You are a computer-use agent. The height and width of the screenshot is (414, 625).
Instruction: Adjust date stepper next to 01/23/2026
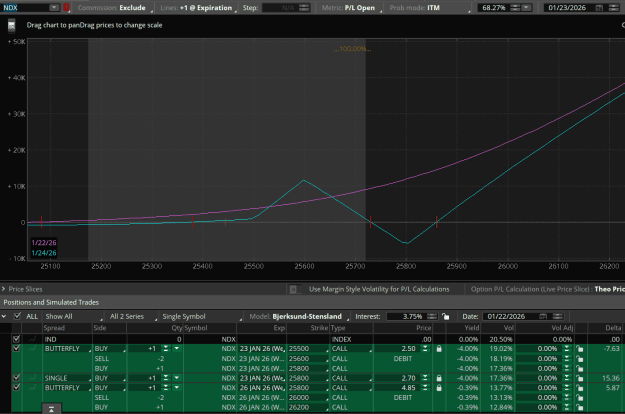(x=613, y=8)
